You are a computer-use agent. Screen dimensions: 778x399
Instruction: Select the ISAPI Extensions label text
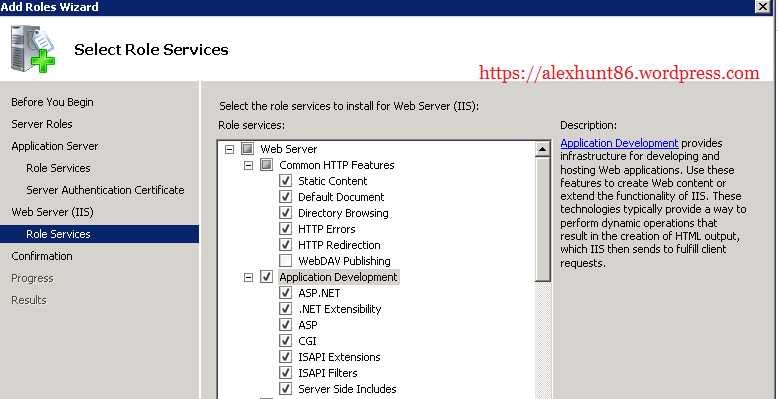point(339,357)
